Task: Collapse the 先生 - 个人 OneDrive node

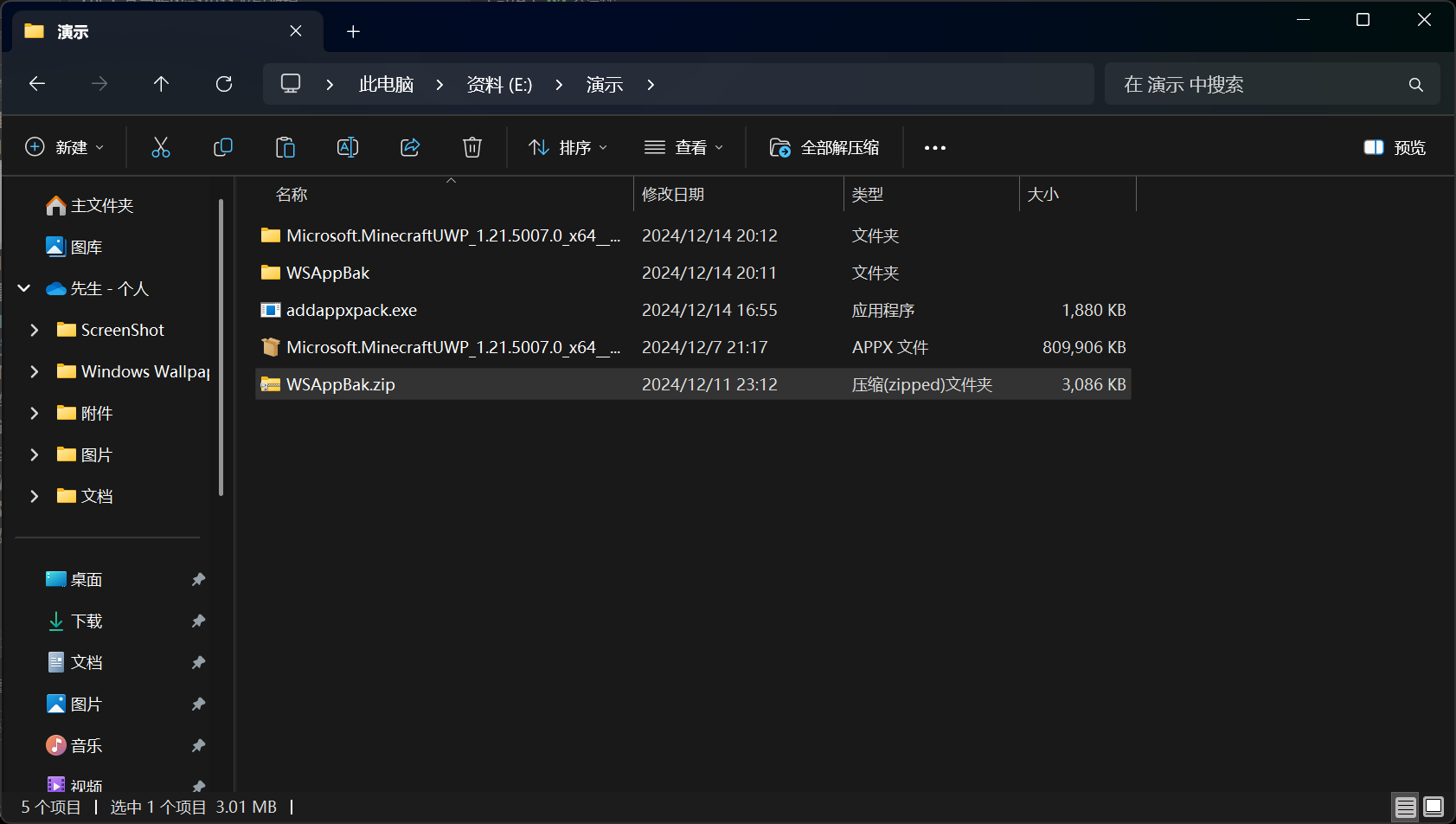Action: pyautogui.click(x=24, y=288)
